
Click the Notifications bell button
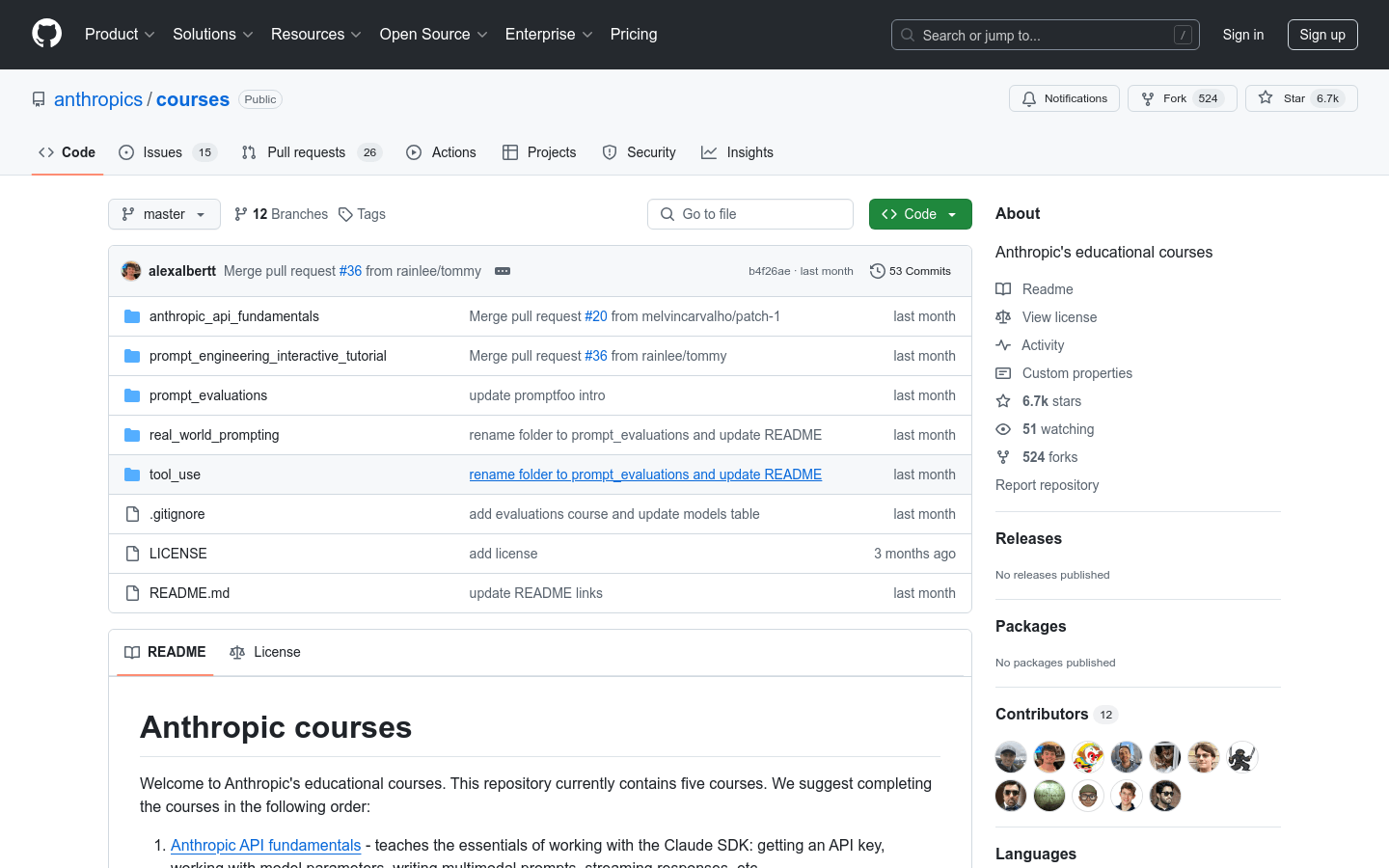[x=1064, y=98]
